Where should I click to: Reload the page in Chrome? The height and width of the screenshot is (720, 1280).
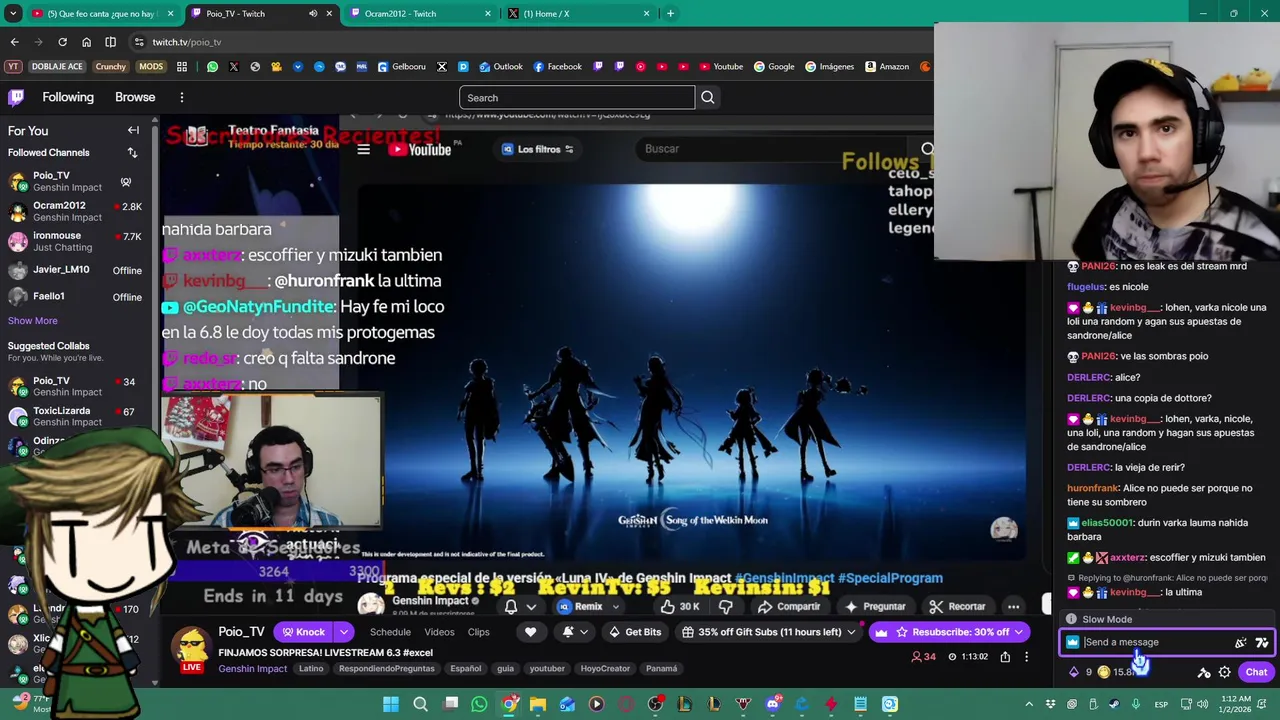[x=62, y=42]
